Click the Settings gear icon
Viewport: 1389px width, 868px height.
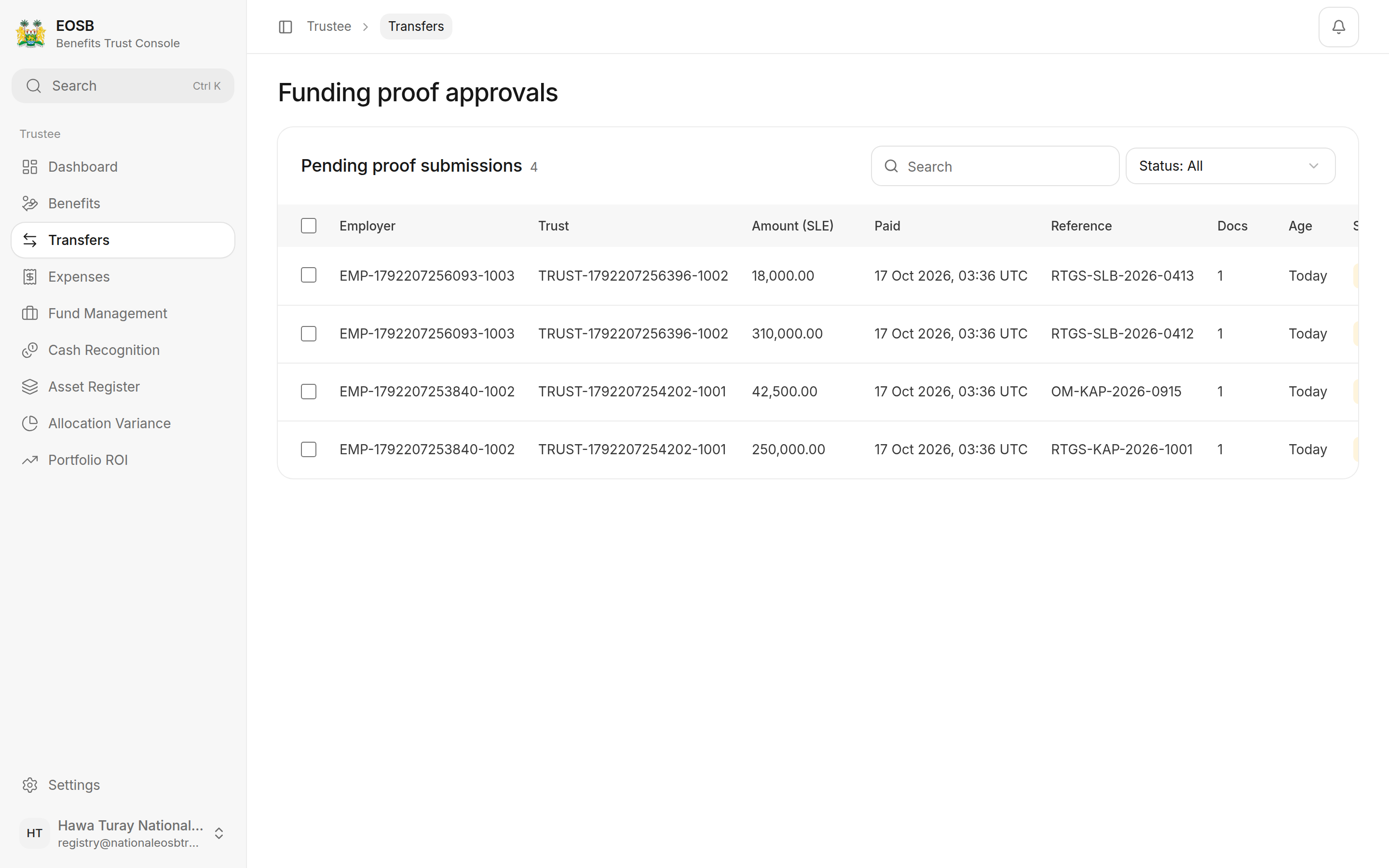[x=30, y=785]
